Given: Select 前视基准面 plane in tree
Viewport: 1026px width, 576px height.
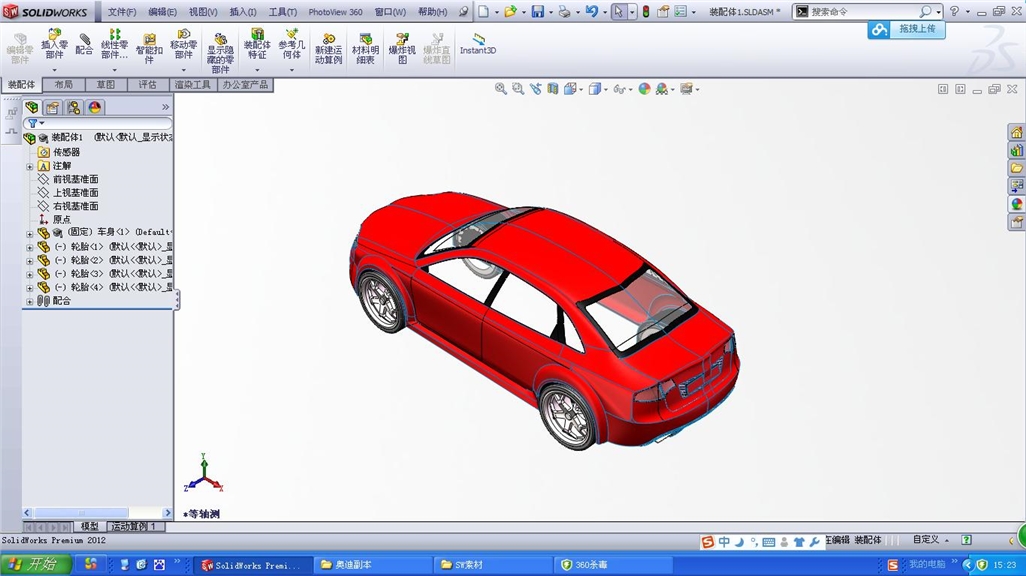Looking at the screenshot, I should [75, 179].
